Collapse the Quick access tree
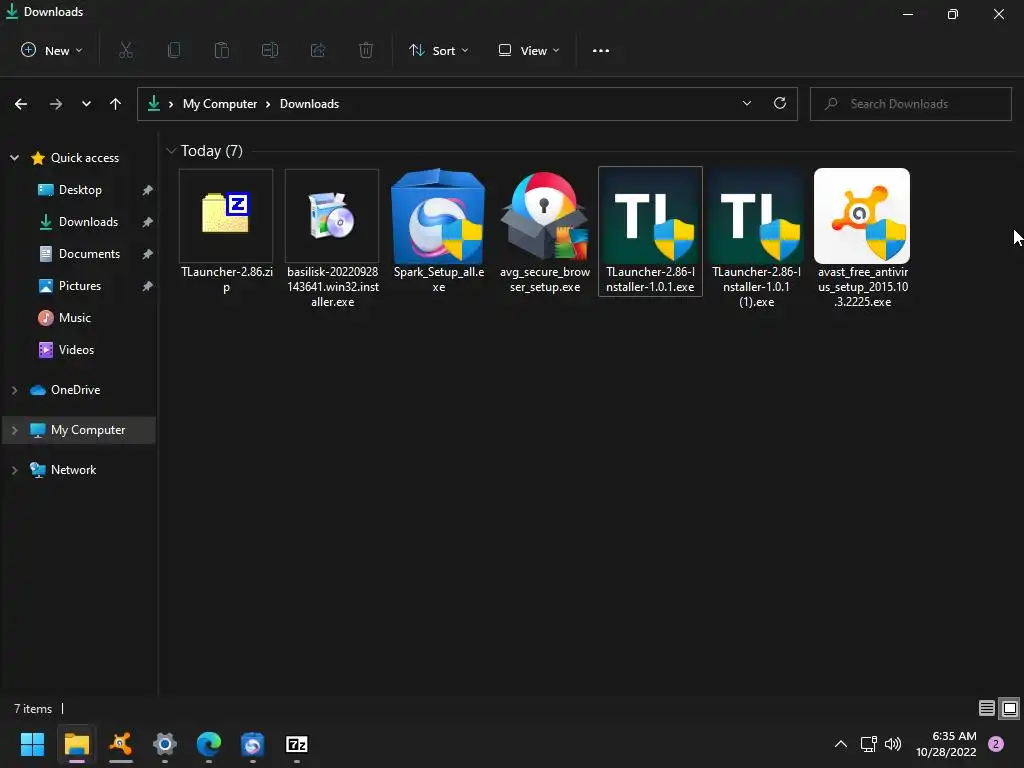 pyautogui.click(x=14, y=157)
